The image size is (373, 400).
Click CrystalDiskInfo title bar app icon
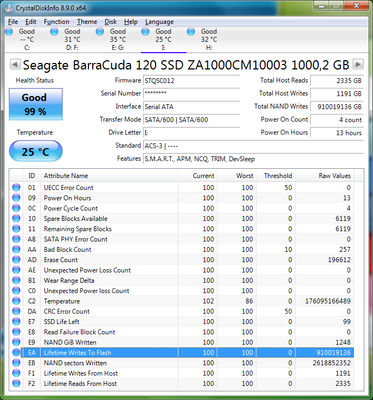tap(9, 8)
